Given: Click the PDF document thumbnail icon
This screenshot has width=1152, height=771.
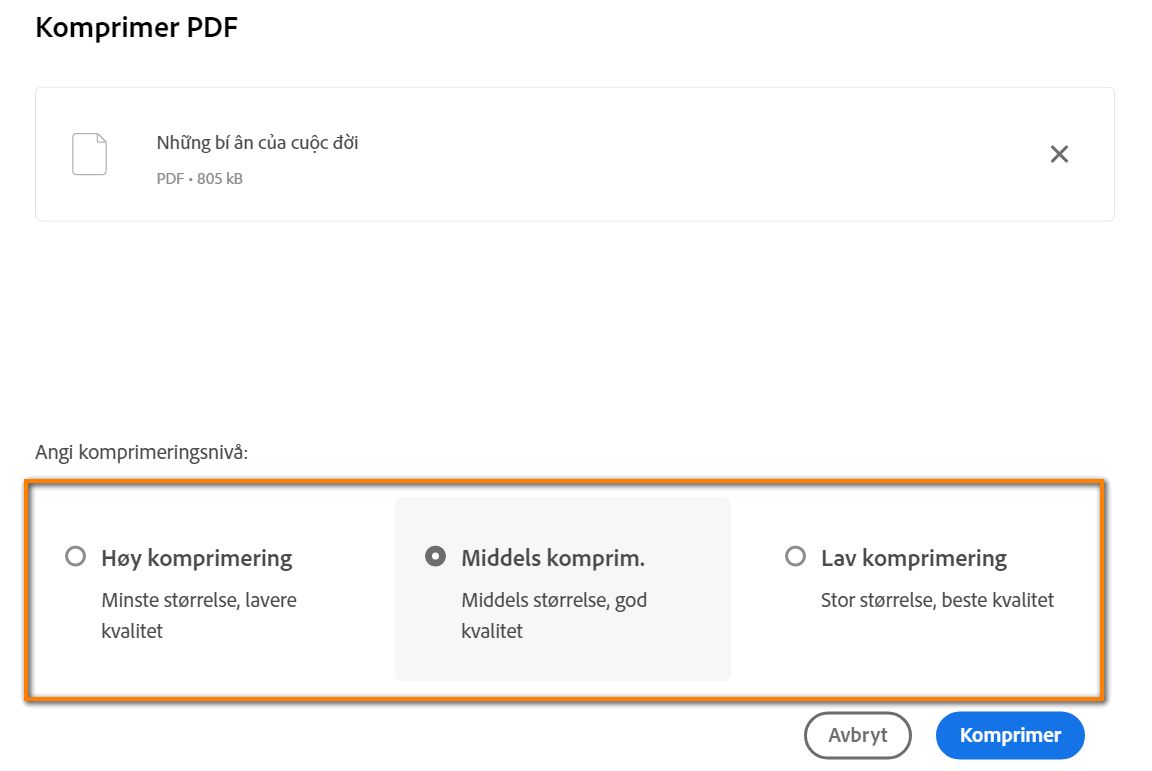Looking at the screenshot, I should [89, 153].
